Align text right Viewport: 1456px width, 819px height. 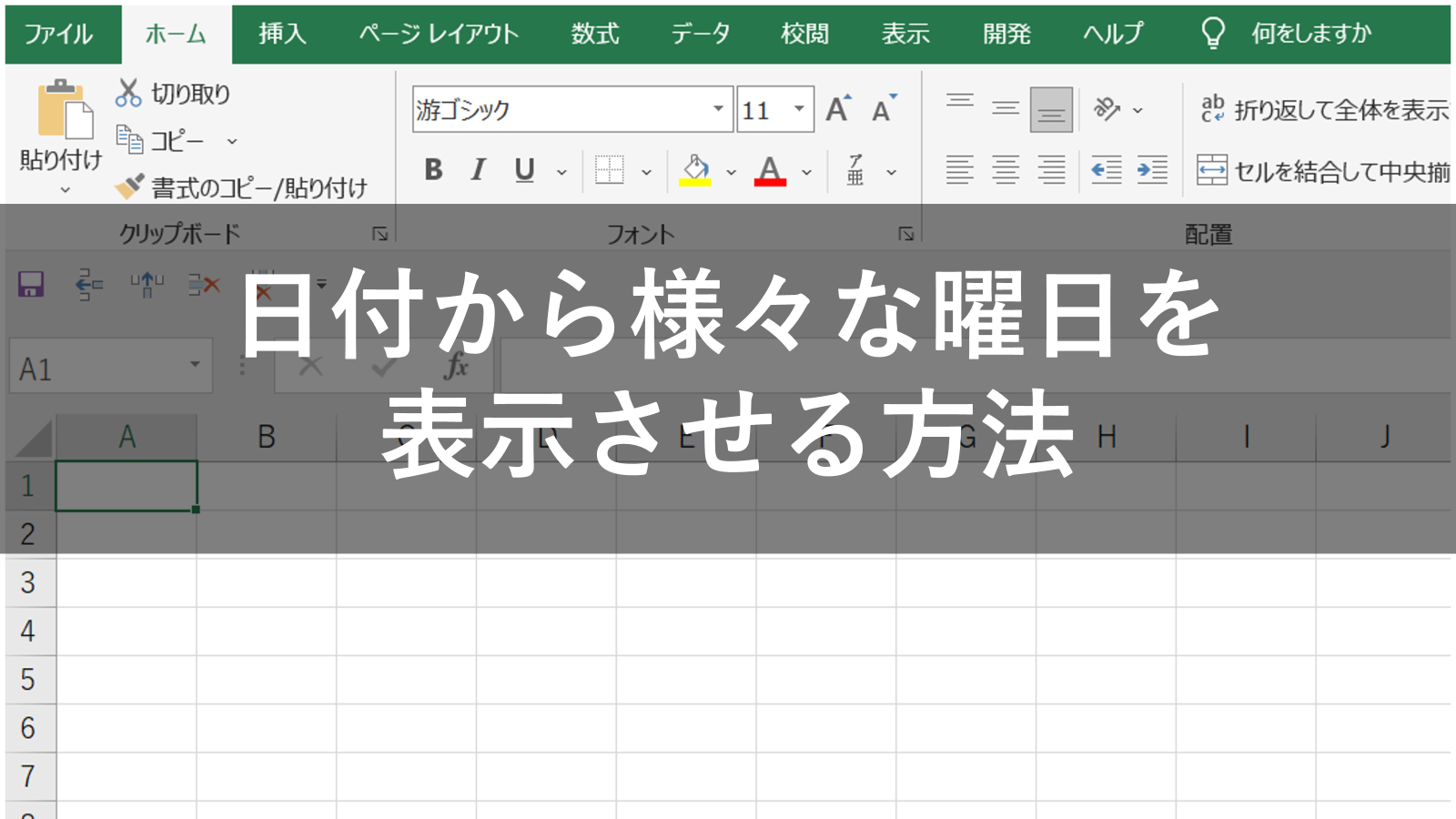[x=1051, y=170]
